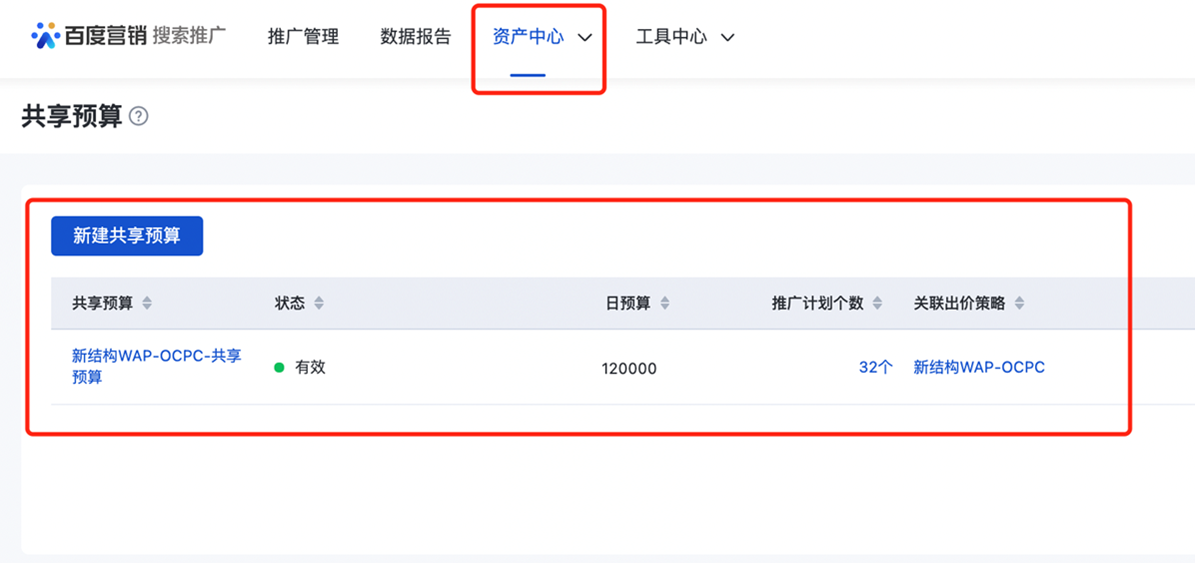
Task: Select the 工具中心 menu label
Action: tap(671, 37)
